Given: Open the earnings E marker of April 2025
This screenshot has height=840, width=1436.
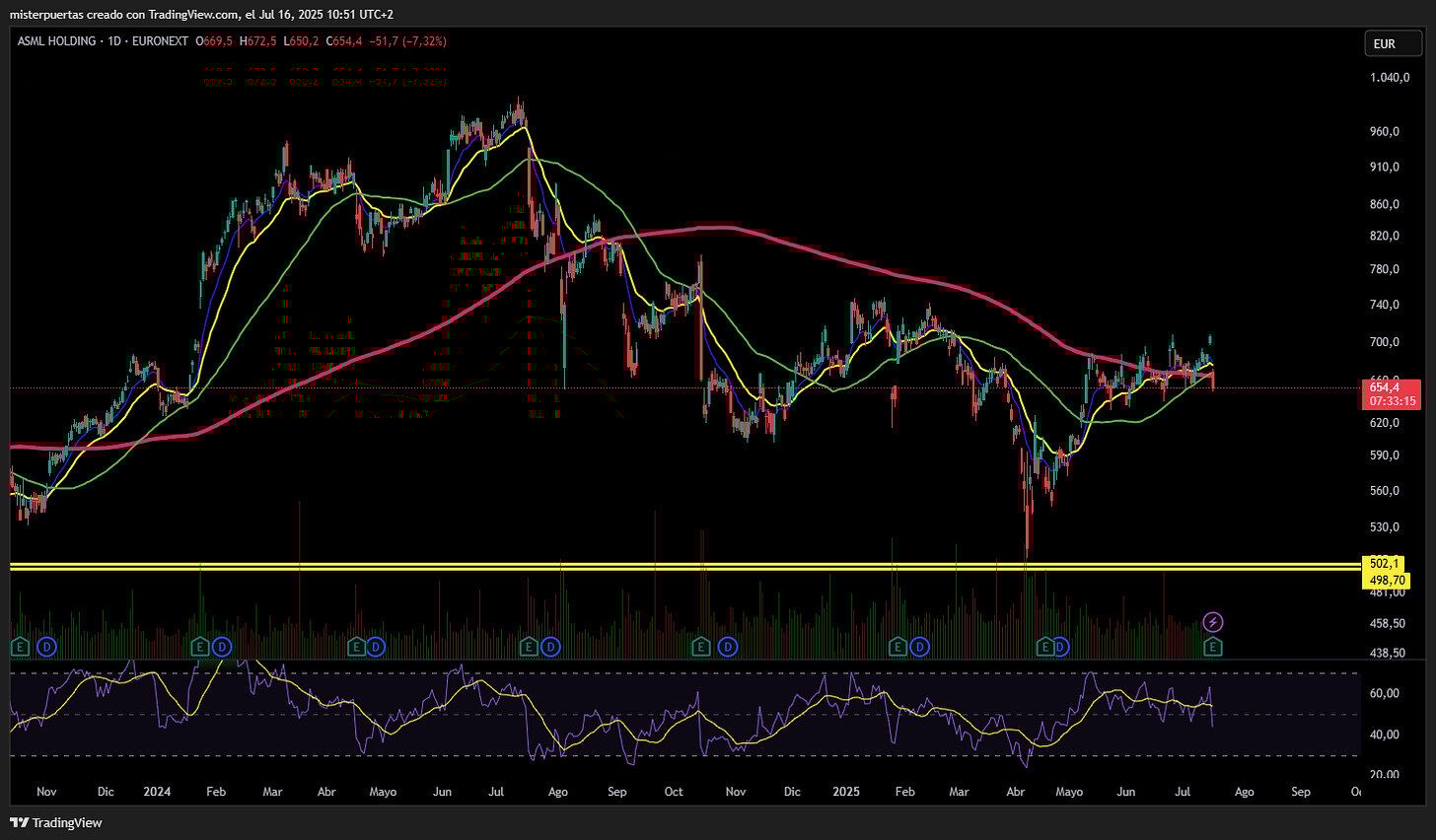Looking at the screenshot, I should (x=1044, y=647).
